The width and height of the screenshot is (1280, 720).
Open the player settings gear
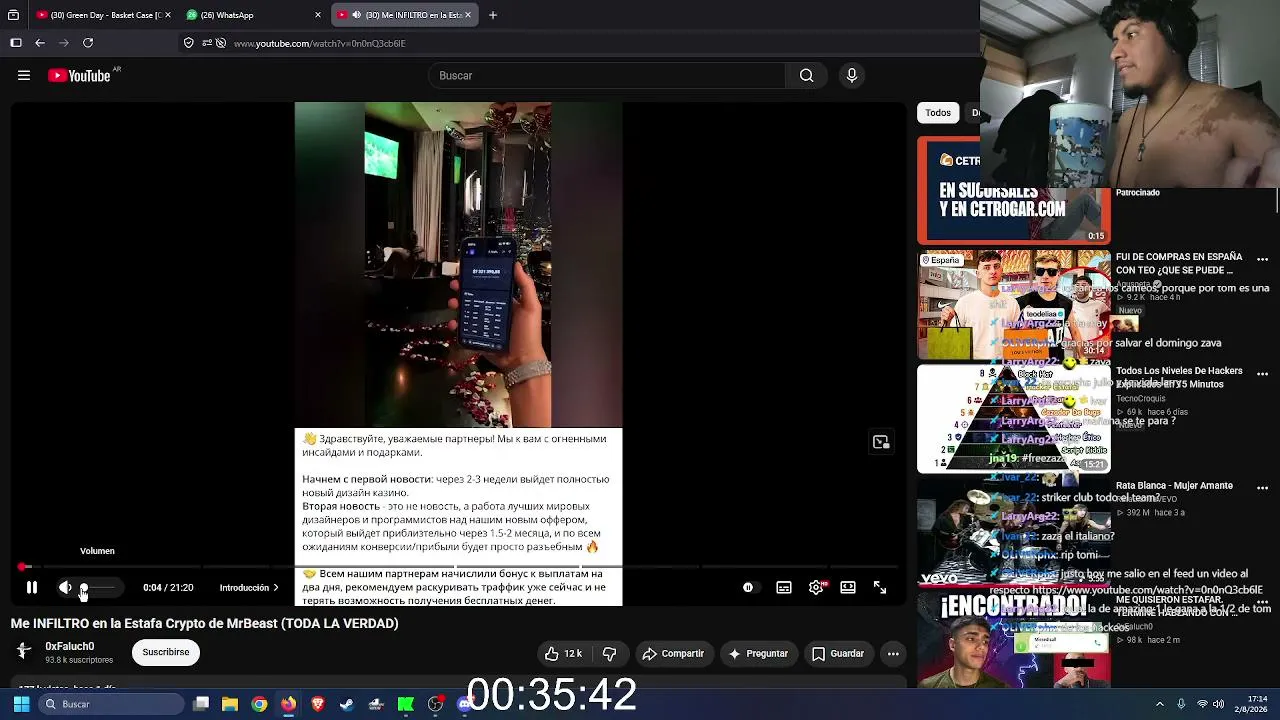(816, 588)
